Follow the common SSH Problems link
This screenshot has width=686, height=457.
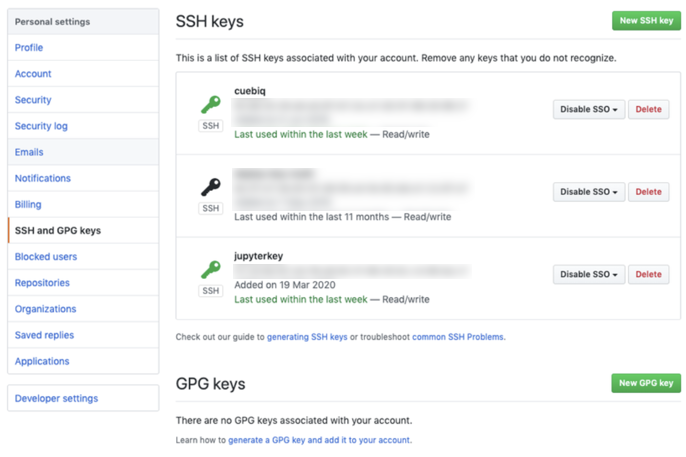[457, 337]
